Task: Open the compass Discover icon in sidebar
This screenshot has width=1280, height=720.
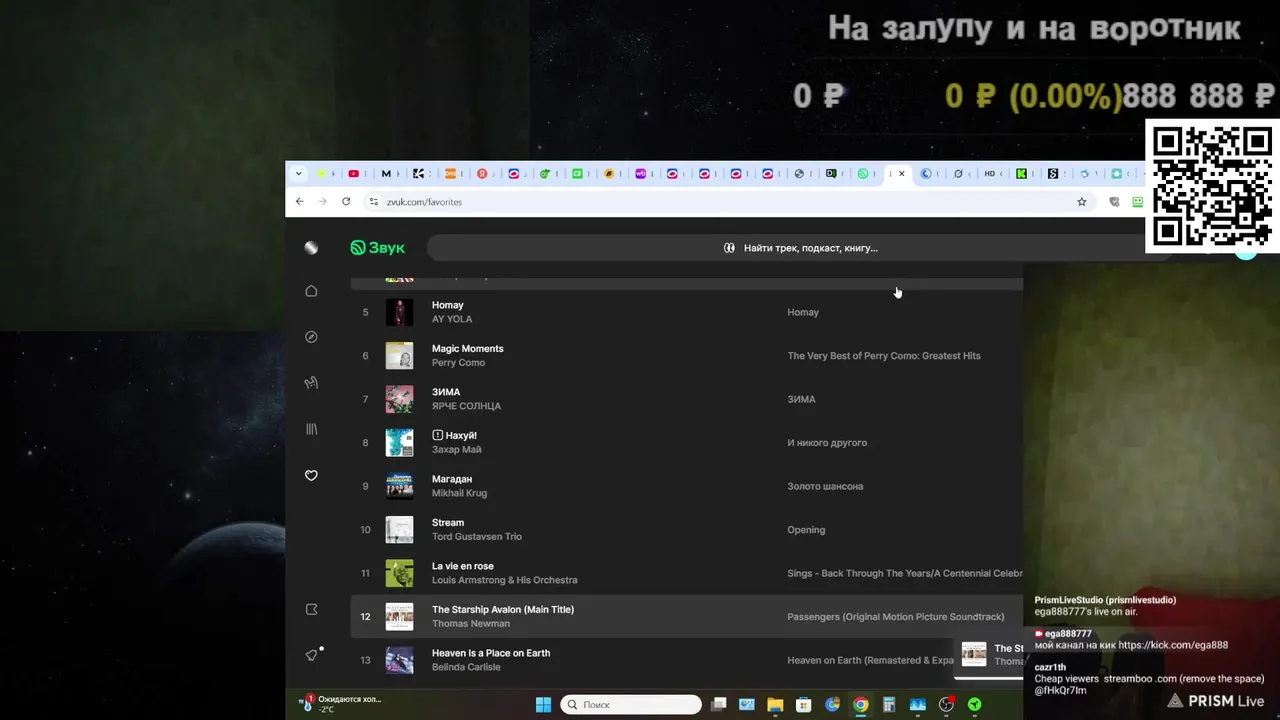Action: pos(311,337)
